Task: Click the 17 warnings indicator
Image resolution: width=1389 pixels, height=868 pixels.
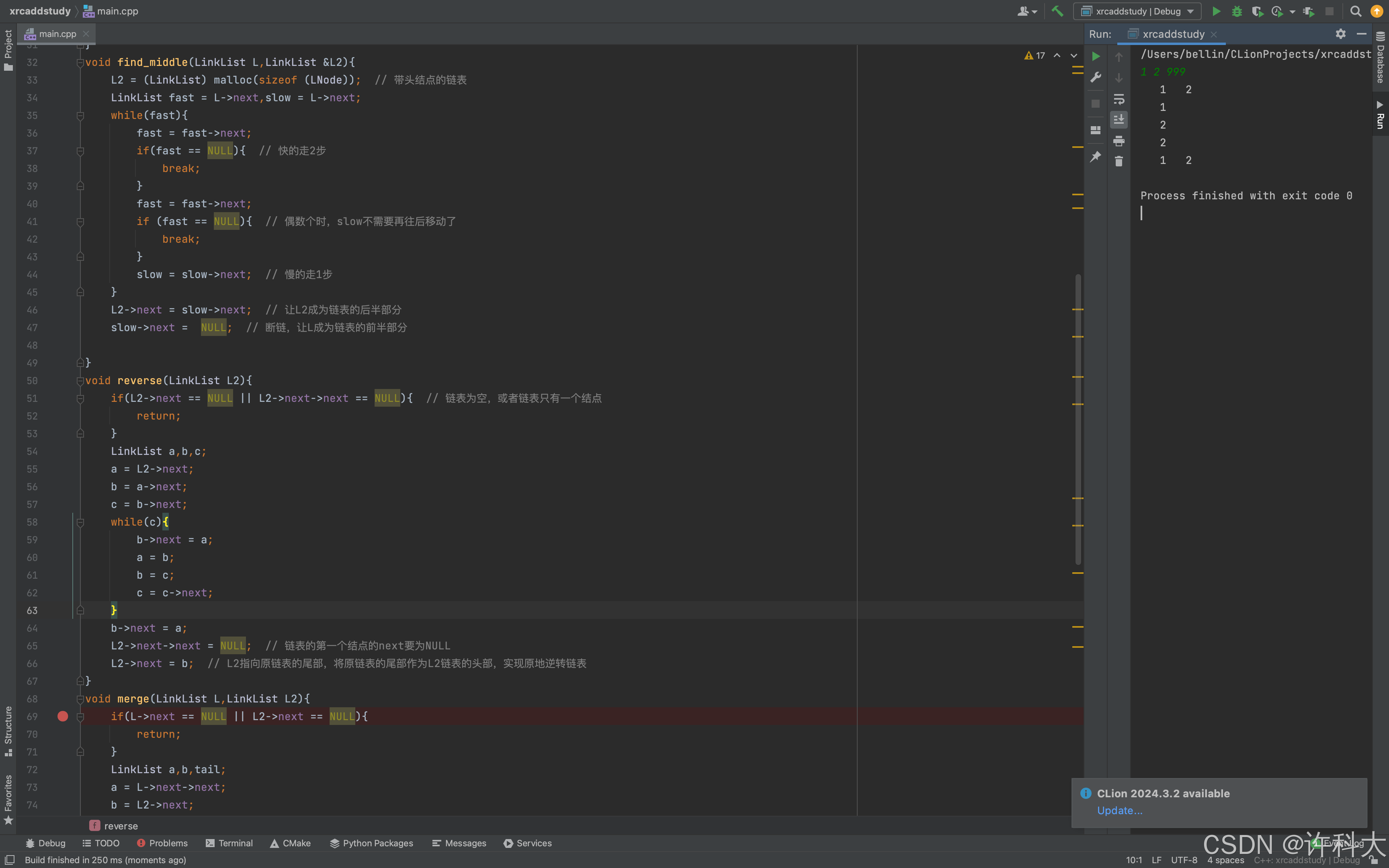Action: pos(1035,56)
